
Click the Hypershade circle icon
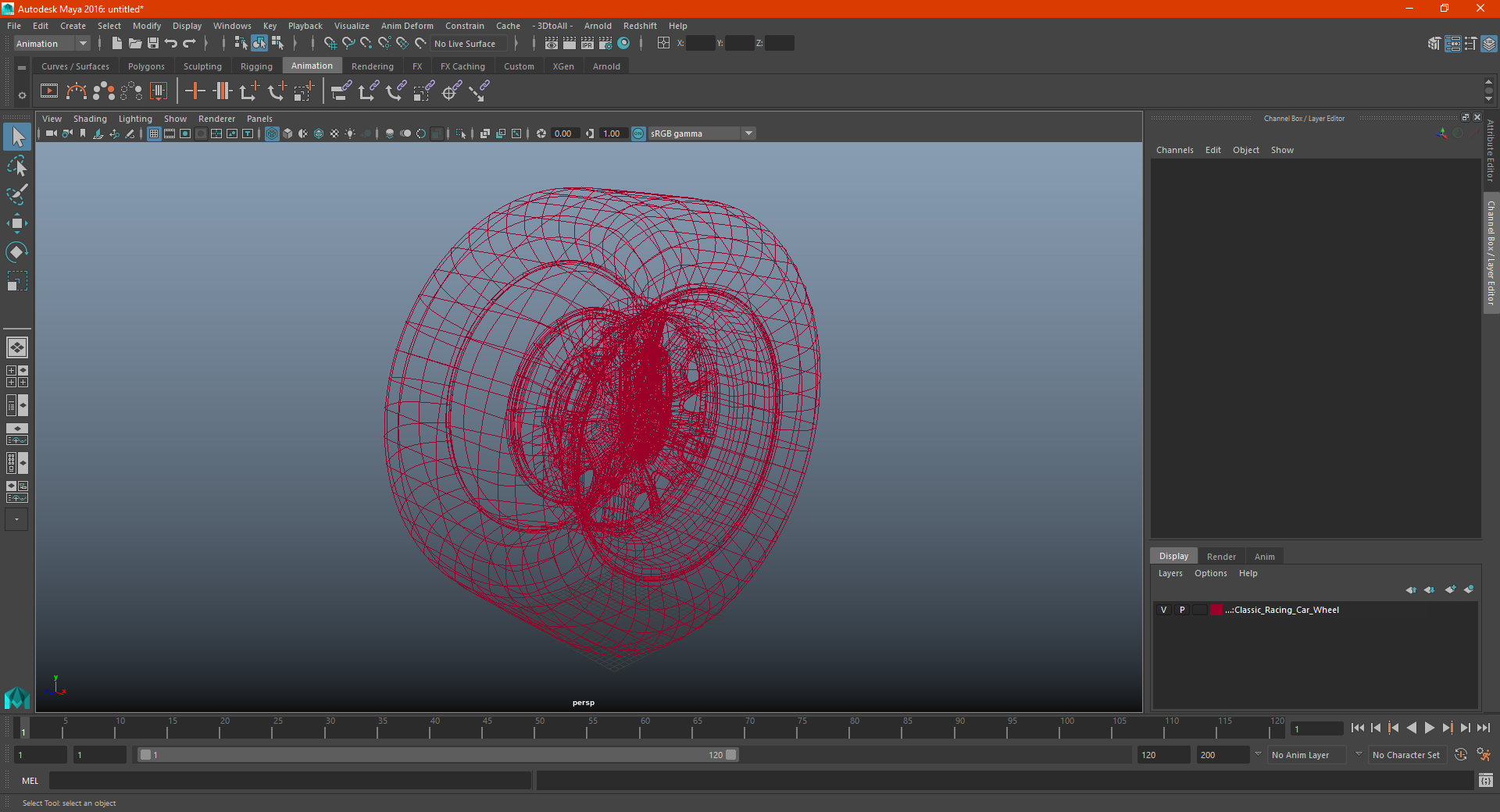(x=624, y=44)
